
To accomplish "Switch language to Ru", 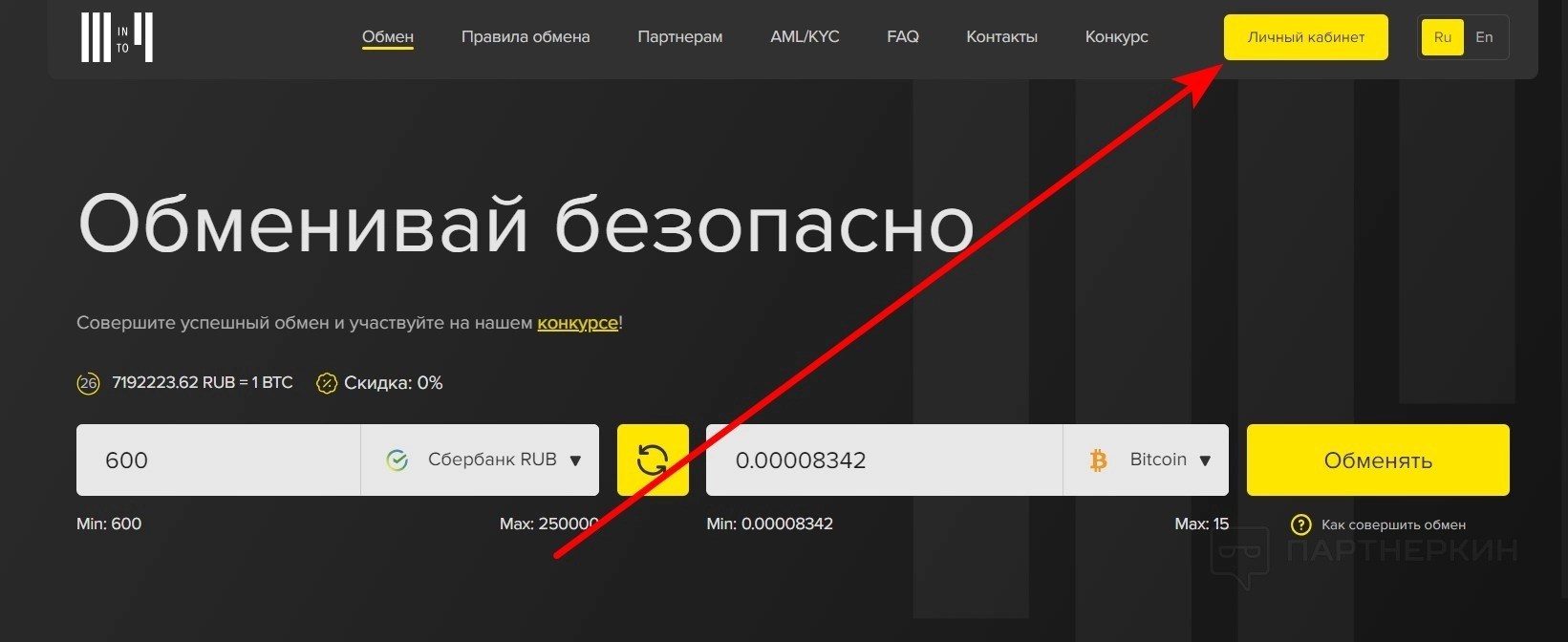I will coord(1443,37).
